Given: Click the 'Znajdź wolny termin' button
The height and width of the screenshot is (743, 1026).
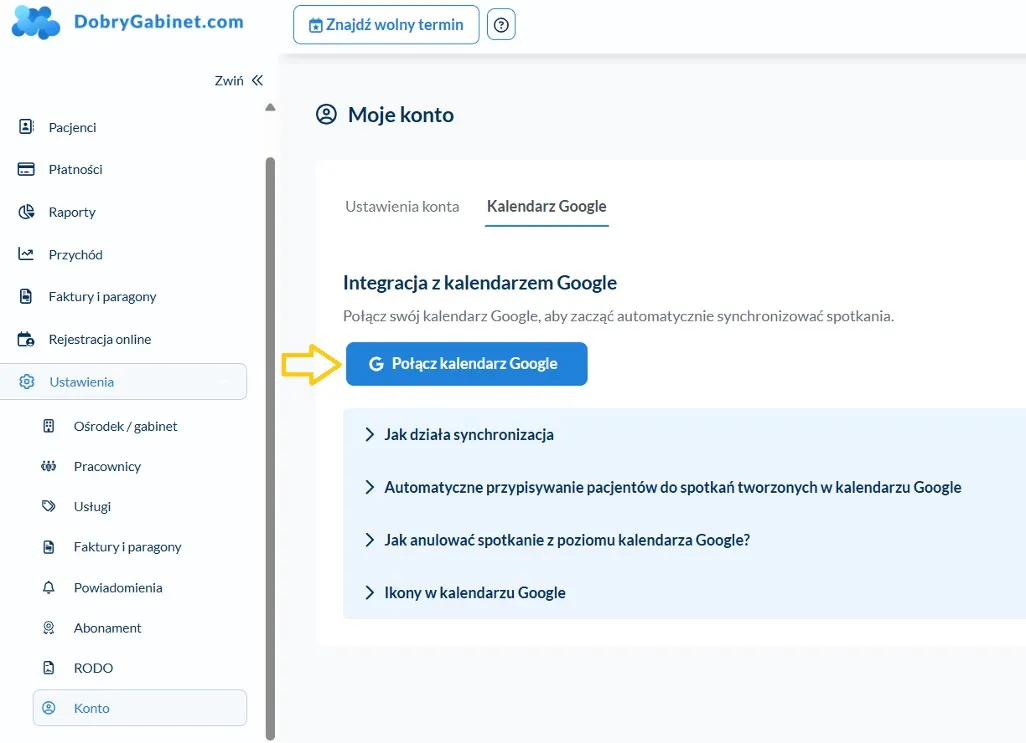Looking at the screenshot, I should coord(386,25).
